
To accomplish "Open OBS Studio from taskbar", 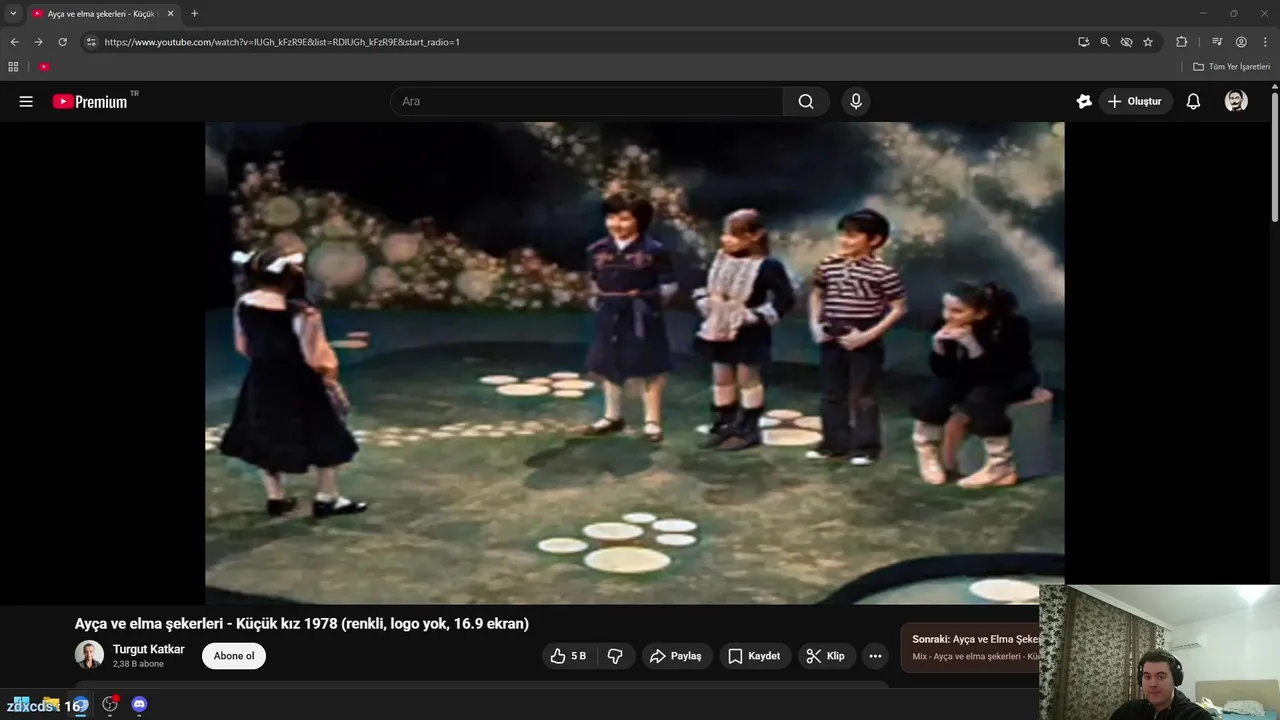I will coord(110,705).
